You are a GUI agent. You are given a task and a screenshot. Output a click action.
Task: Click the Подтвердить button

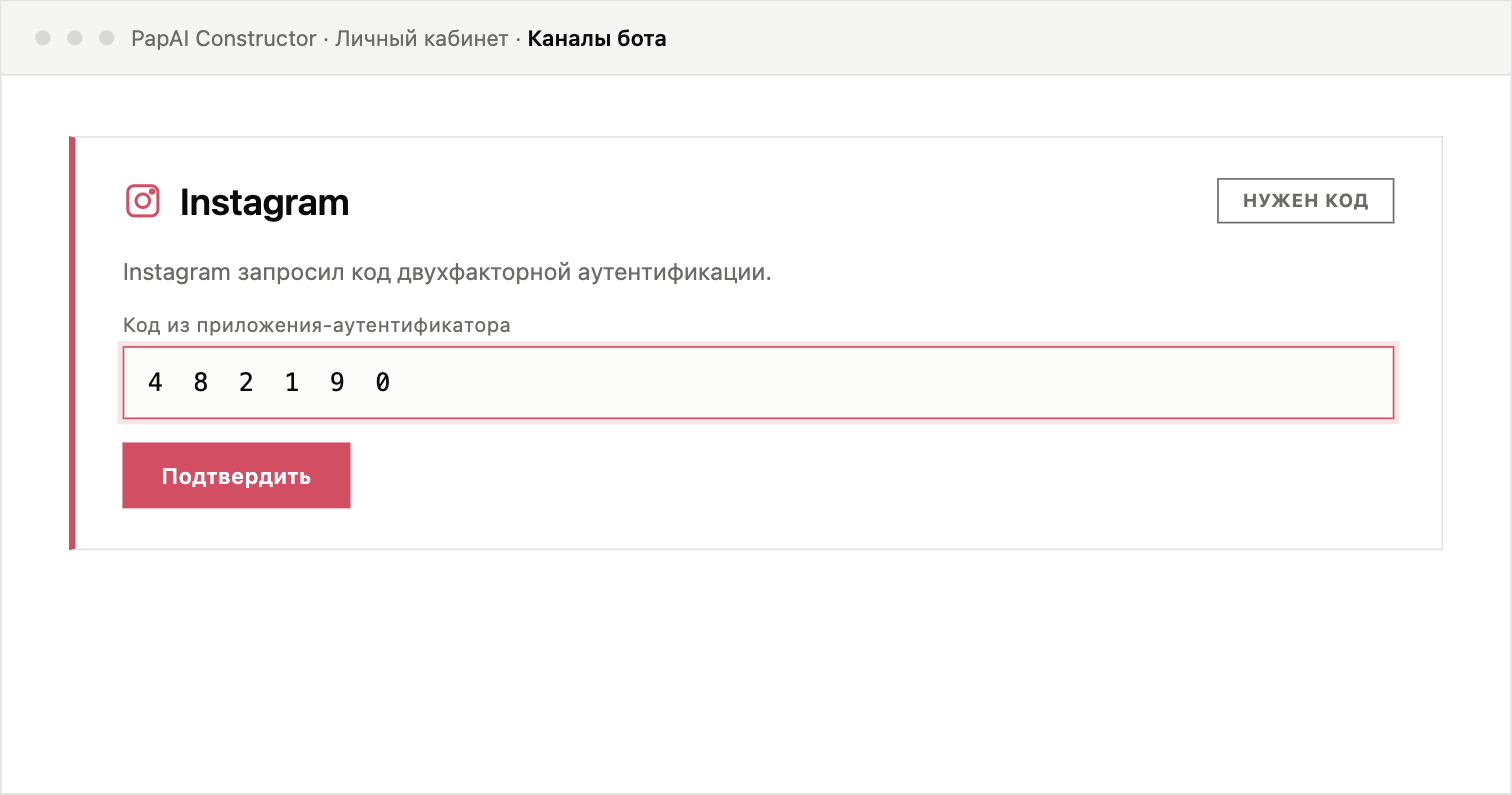click(x=236, y=476)
